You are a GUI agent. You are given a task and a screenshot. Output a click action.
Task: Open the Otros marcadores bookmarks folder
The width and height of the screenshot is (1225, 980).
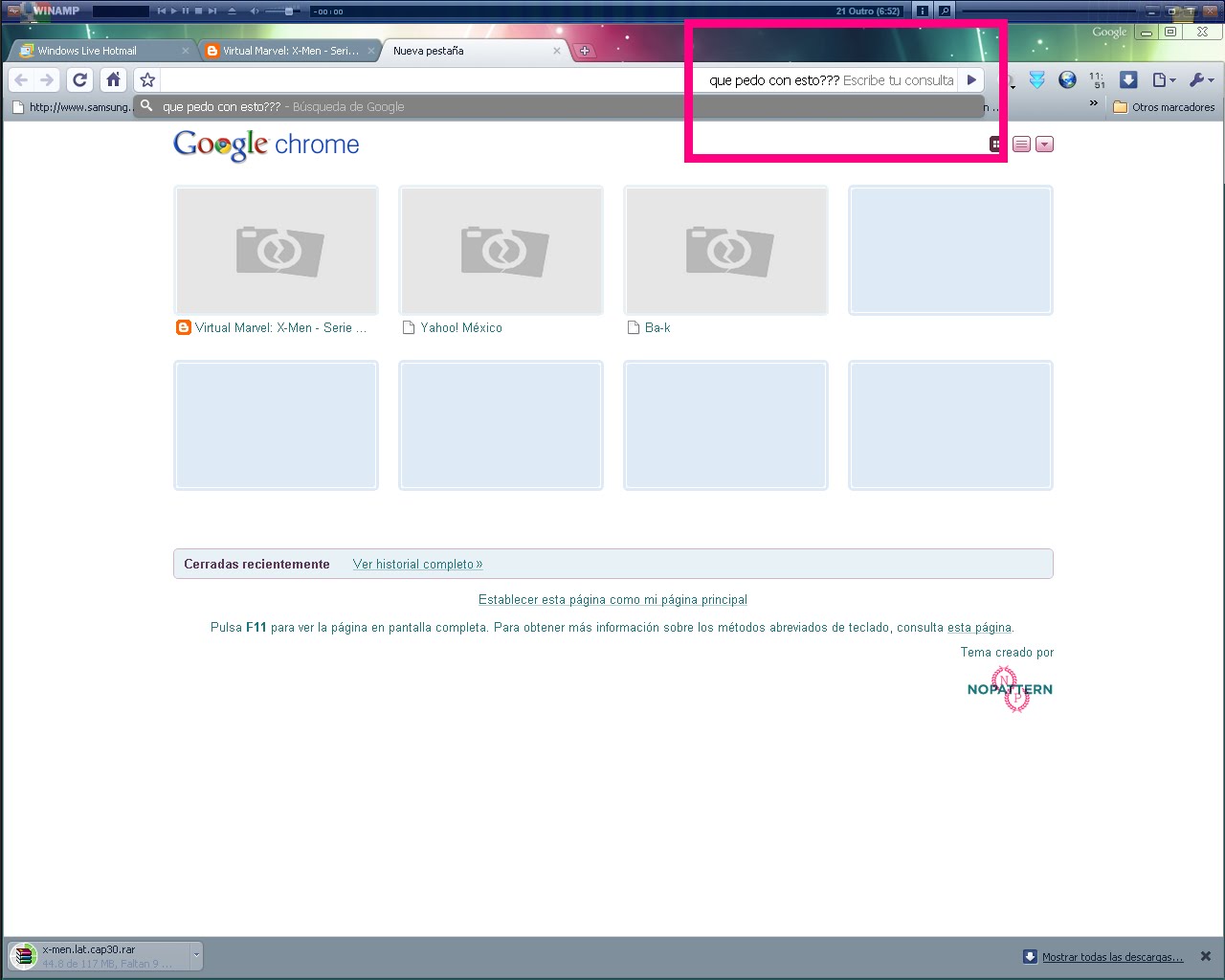pyautogui.click(x=1164, y=107)
